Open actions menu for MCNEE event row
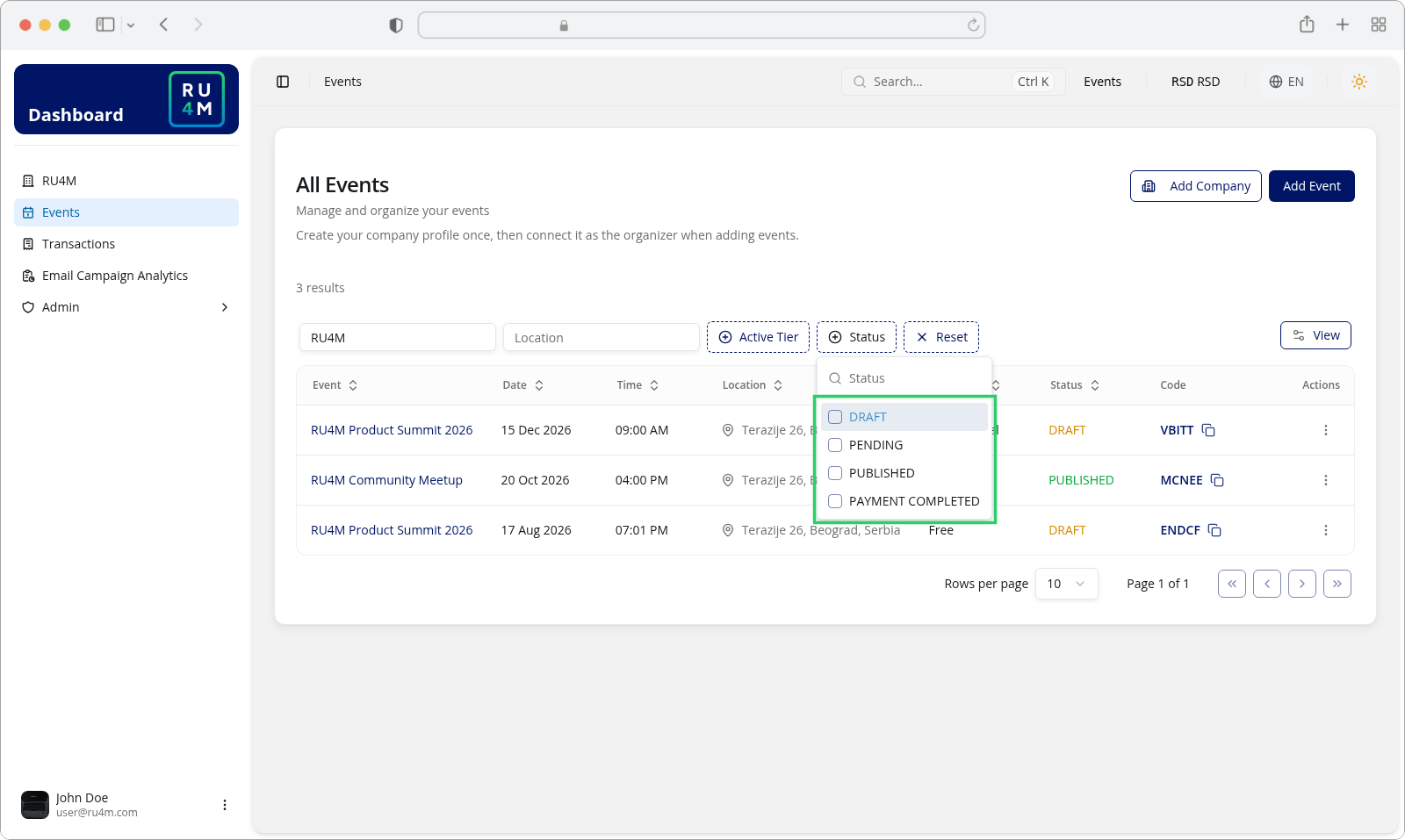The height and width of the screenshot is (840, 1405). click(x=1326, y=480)
